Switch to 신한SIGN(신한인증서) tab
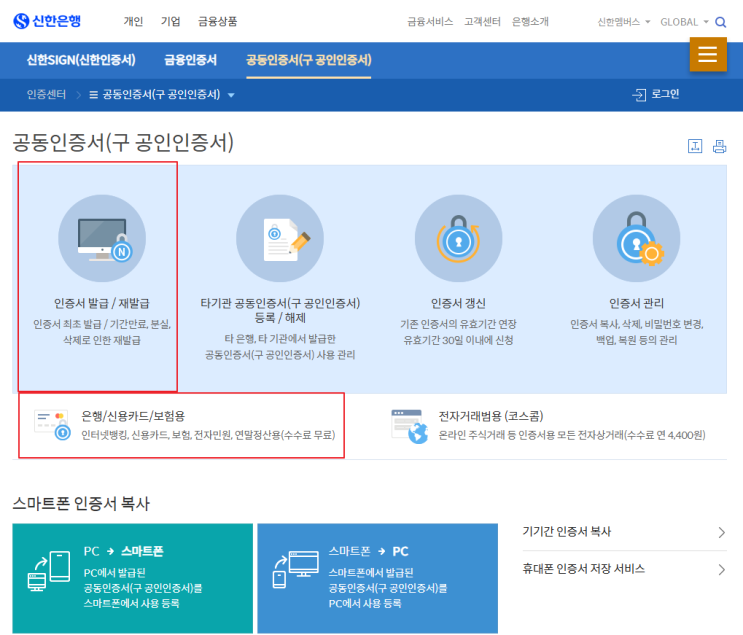Screen dimensions: 743x635 tap(81, 60)
